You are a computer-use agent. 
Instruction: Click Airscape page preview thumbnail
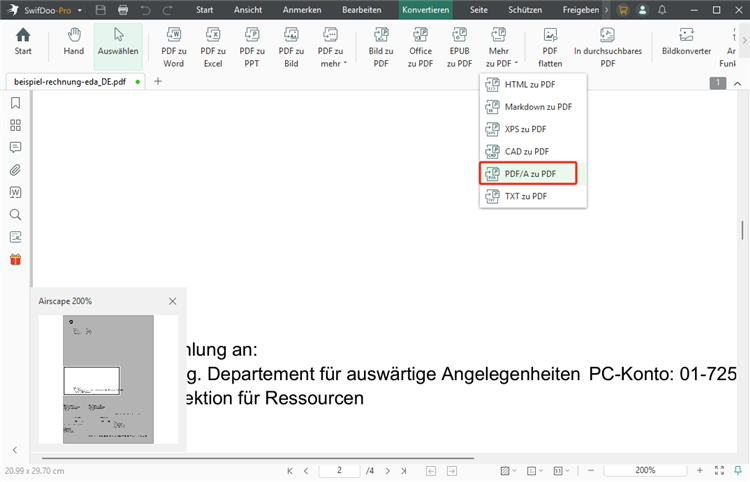(x=109, y=379)
